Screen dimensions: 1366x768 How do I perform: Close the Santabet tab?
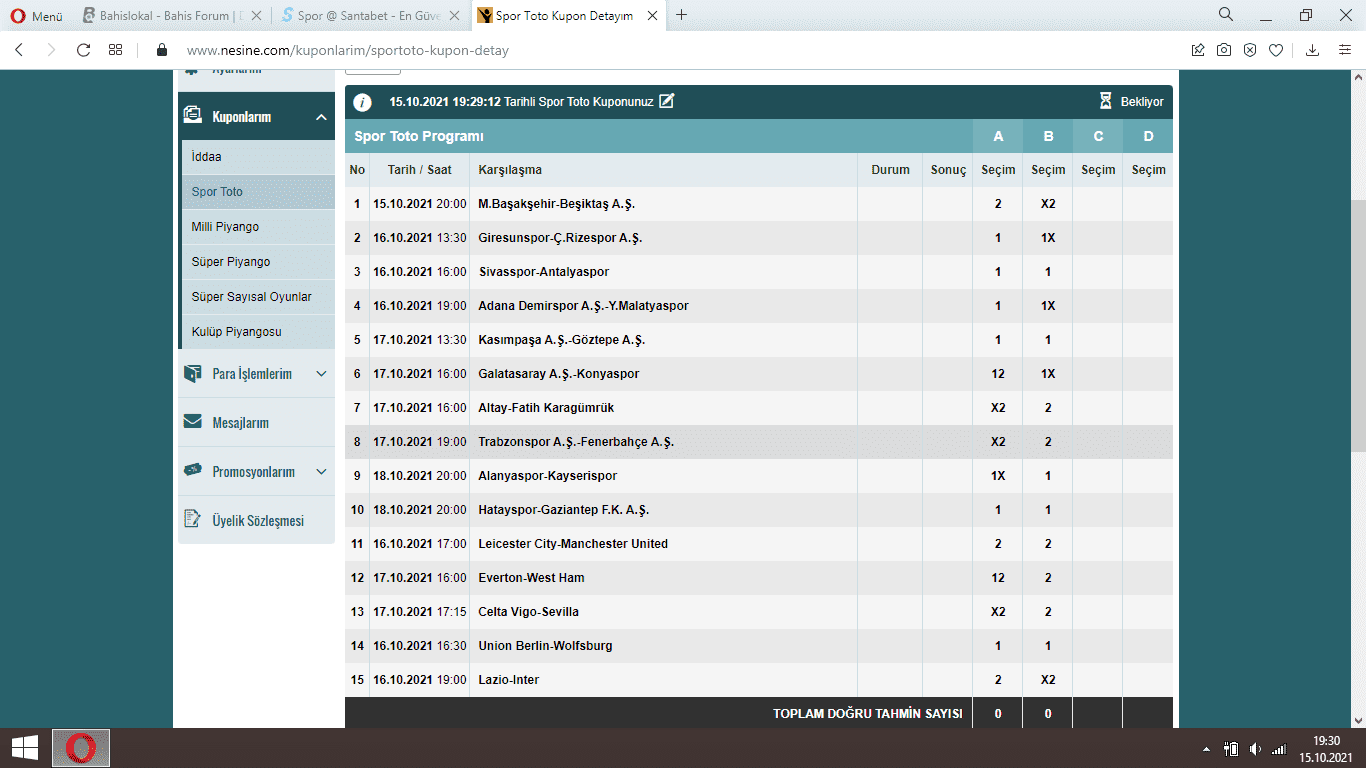(x=455, y=15)
